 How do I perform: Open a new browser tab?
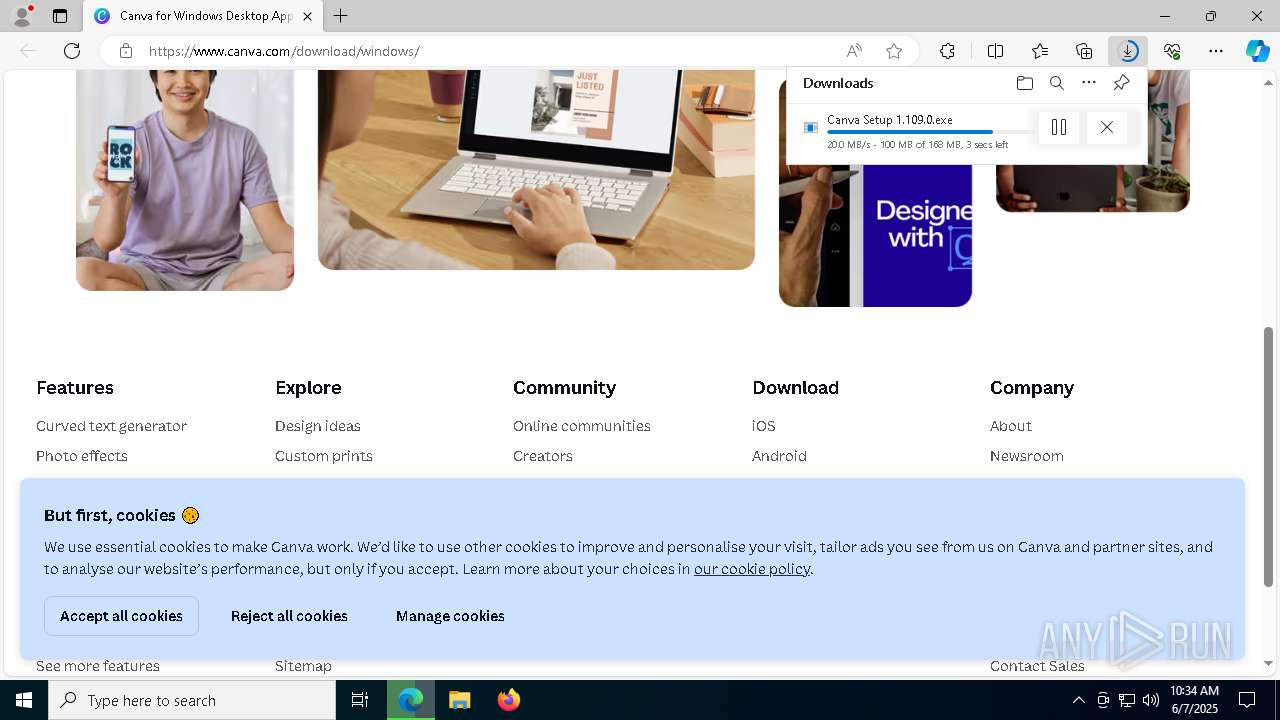click(341, 16)
